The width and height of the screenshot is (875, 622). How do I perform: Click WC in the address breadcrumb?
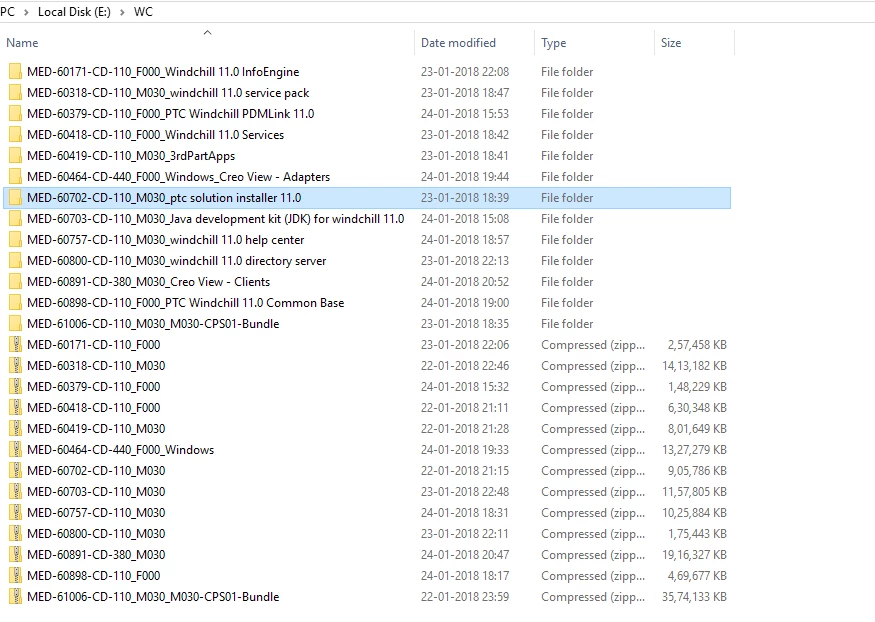[x=143, y=12]
